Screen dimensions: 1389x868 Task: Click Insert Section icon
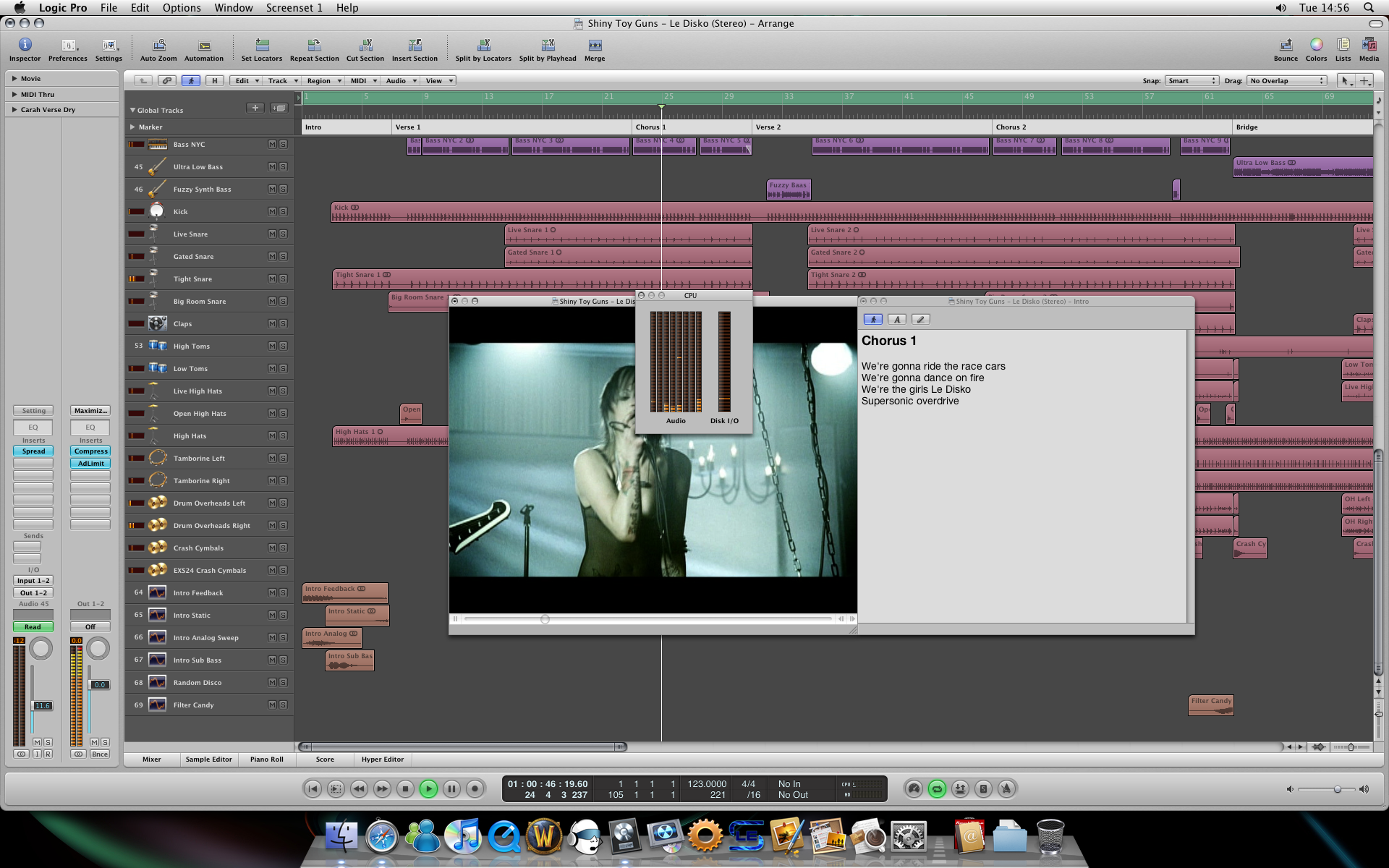pyautogui.click(x=415, y=49)
